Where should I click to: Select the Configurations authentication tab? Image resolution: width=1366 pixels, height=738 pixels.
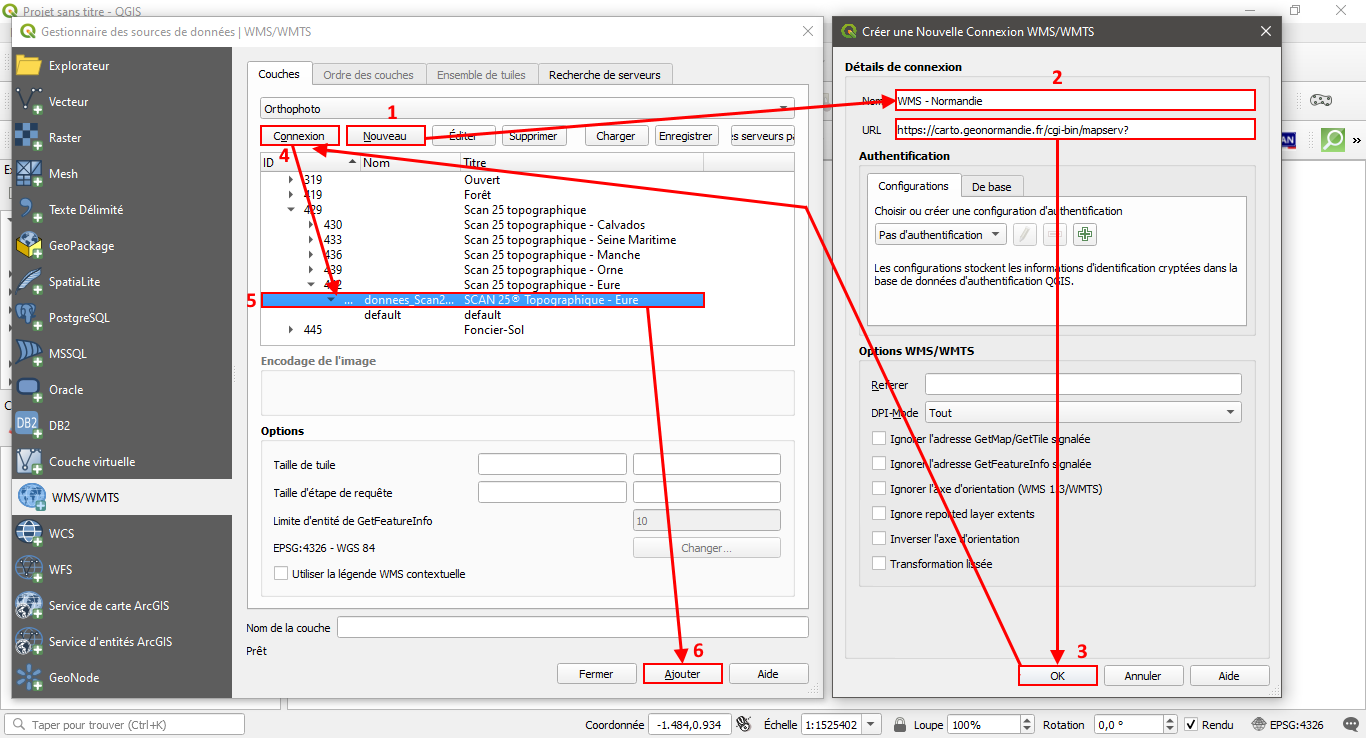coord(914,186)
